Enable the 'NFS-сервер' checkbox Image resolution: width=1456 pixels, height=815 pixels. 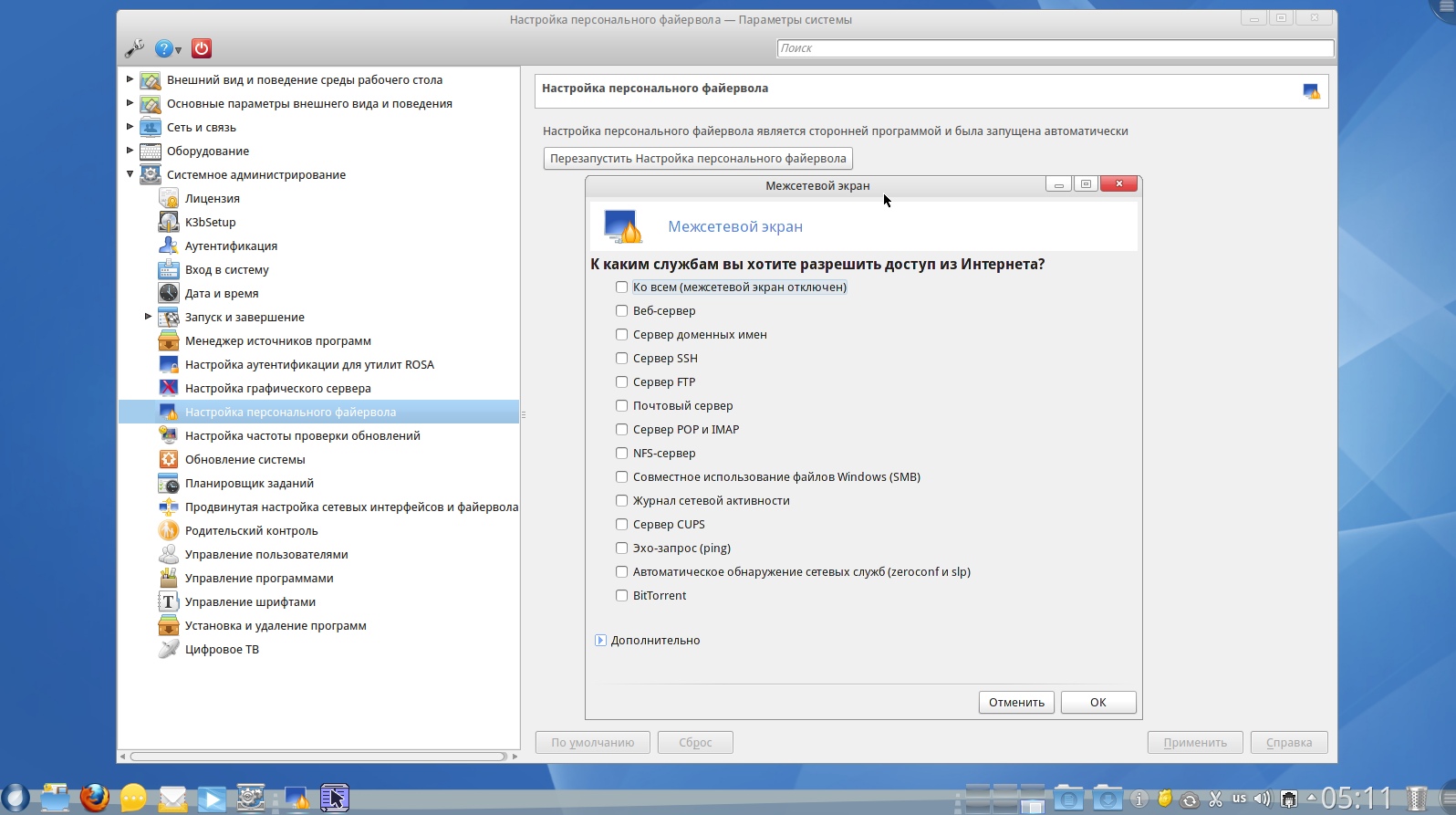(x=621, y=453)
